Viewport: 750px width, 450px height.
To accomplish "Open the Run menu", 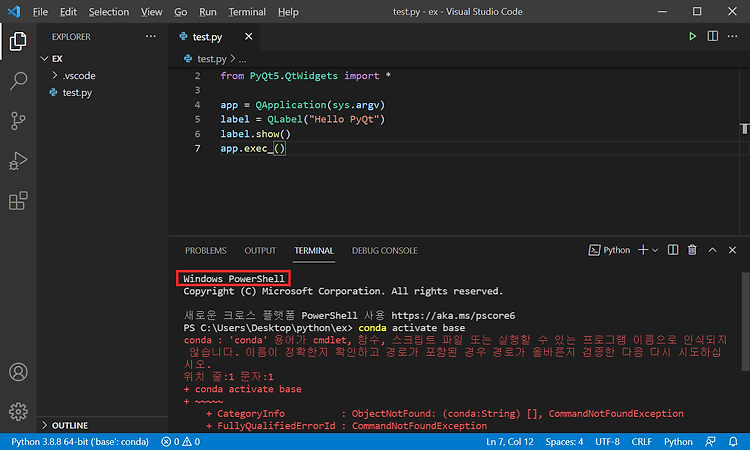I will tap(208, 11).
